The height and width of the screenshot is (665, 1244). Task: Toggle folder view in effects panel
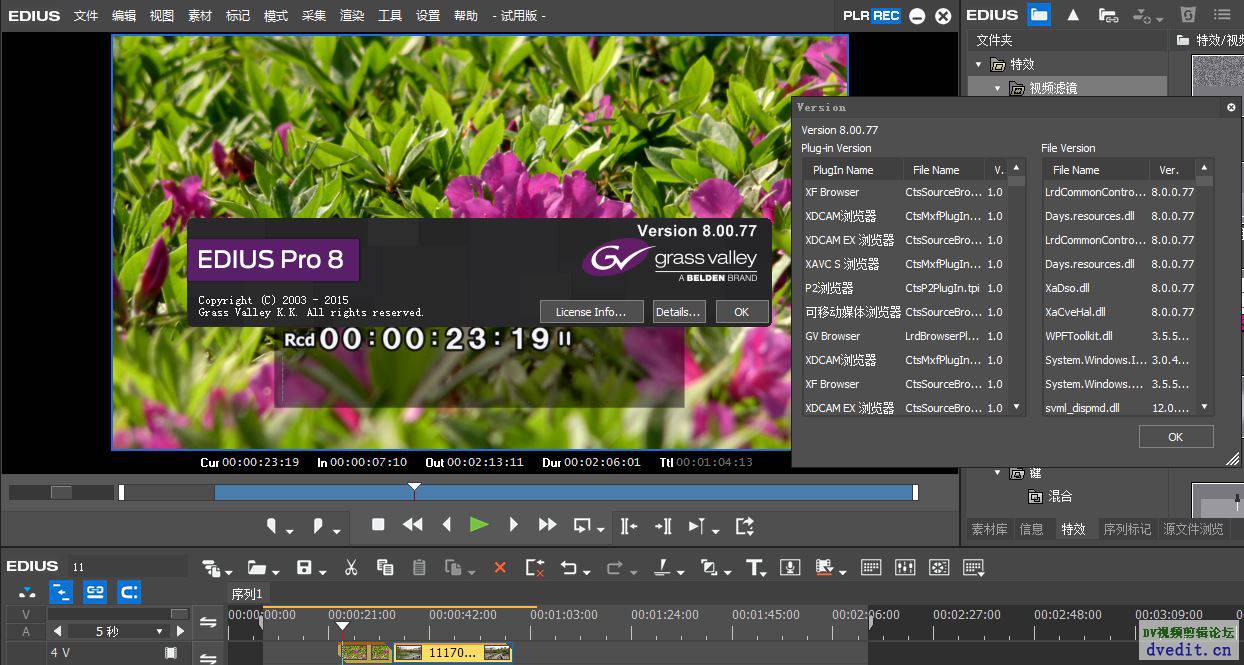(x=1040, y=15)
